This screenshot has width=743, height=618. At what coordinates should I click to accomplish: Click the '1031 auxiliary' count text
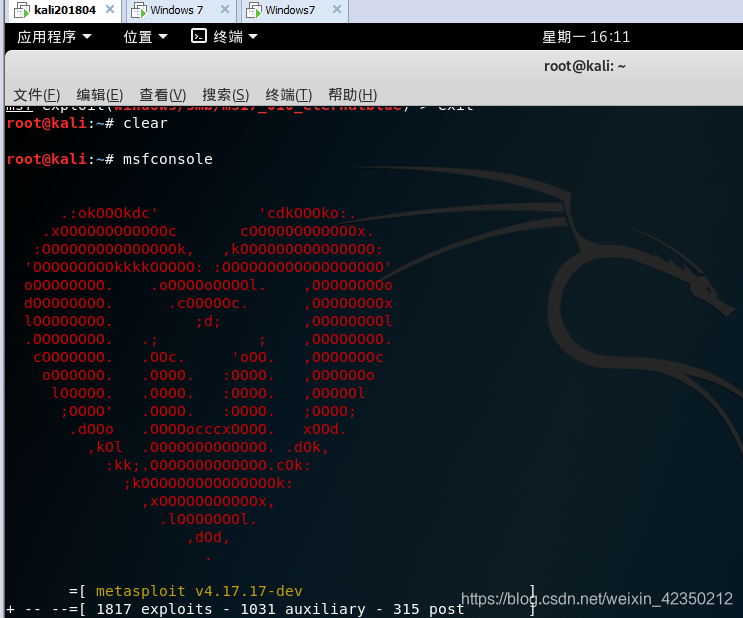(x=303, y=609)
